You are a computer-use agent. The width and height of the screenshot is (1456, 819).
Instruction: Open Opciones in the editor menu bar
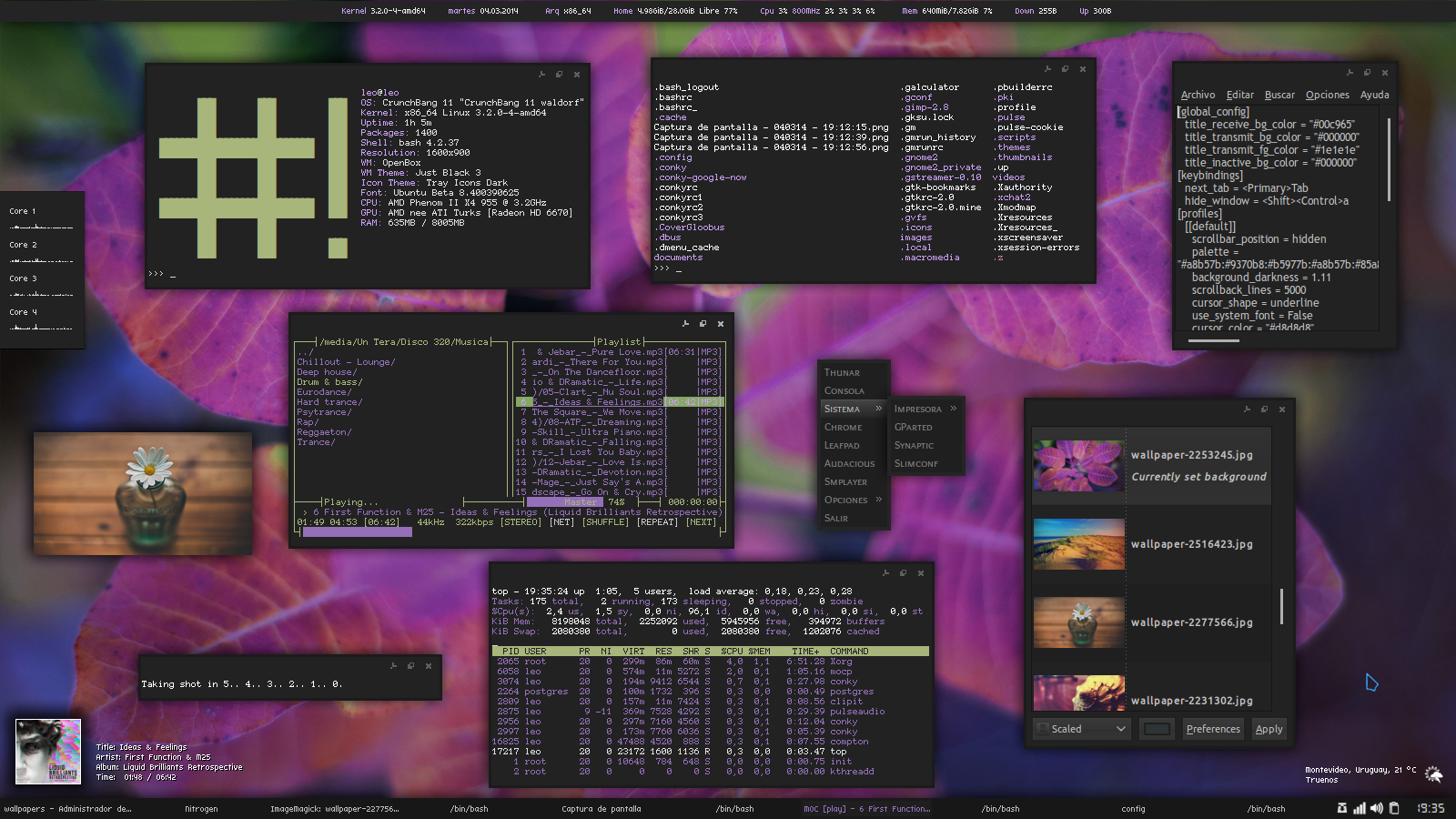point(1327,95)
